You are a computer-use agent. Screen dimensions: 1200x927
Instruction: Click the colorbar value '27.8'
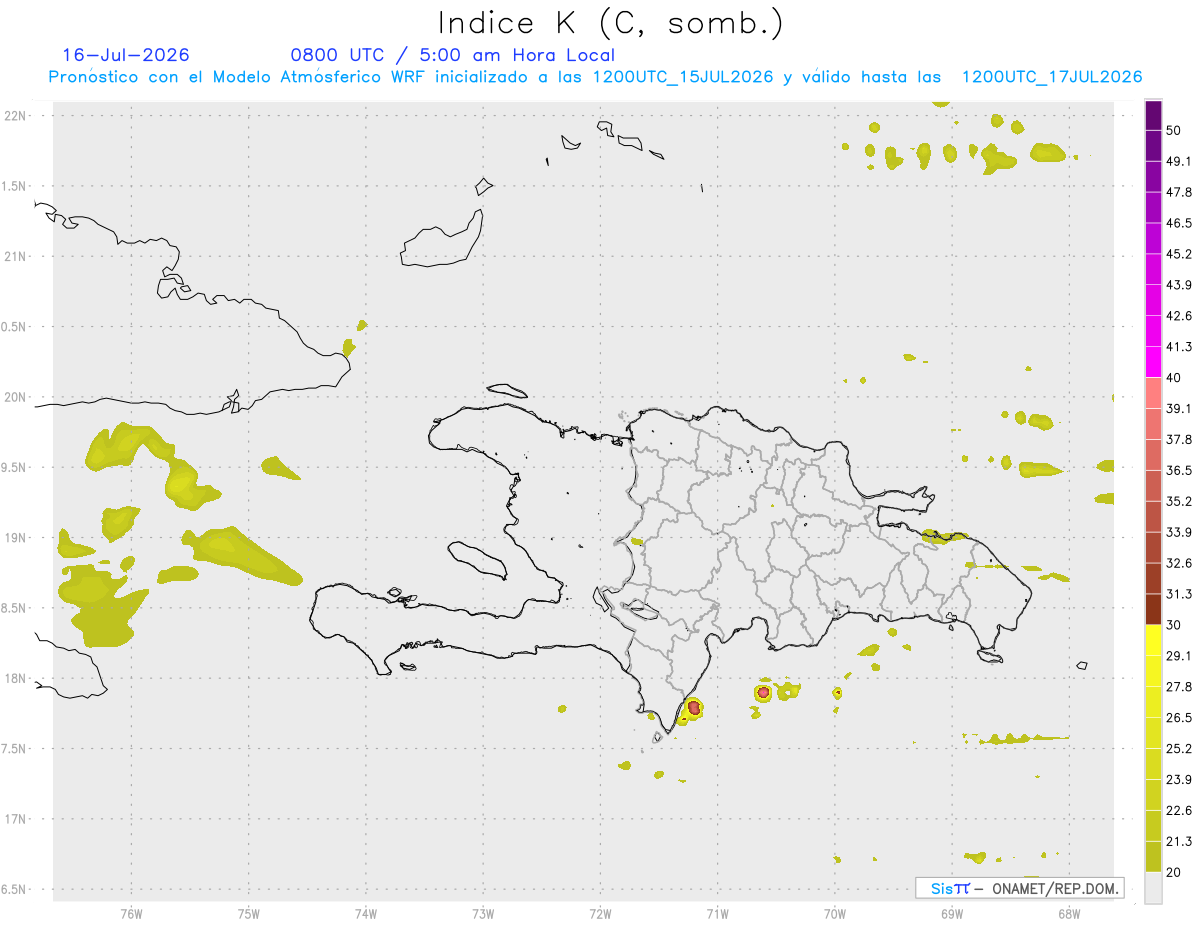coord(1179,687)
